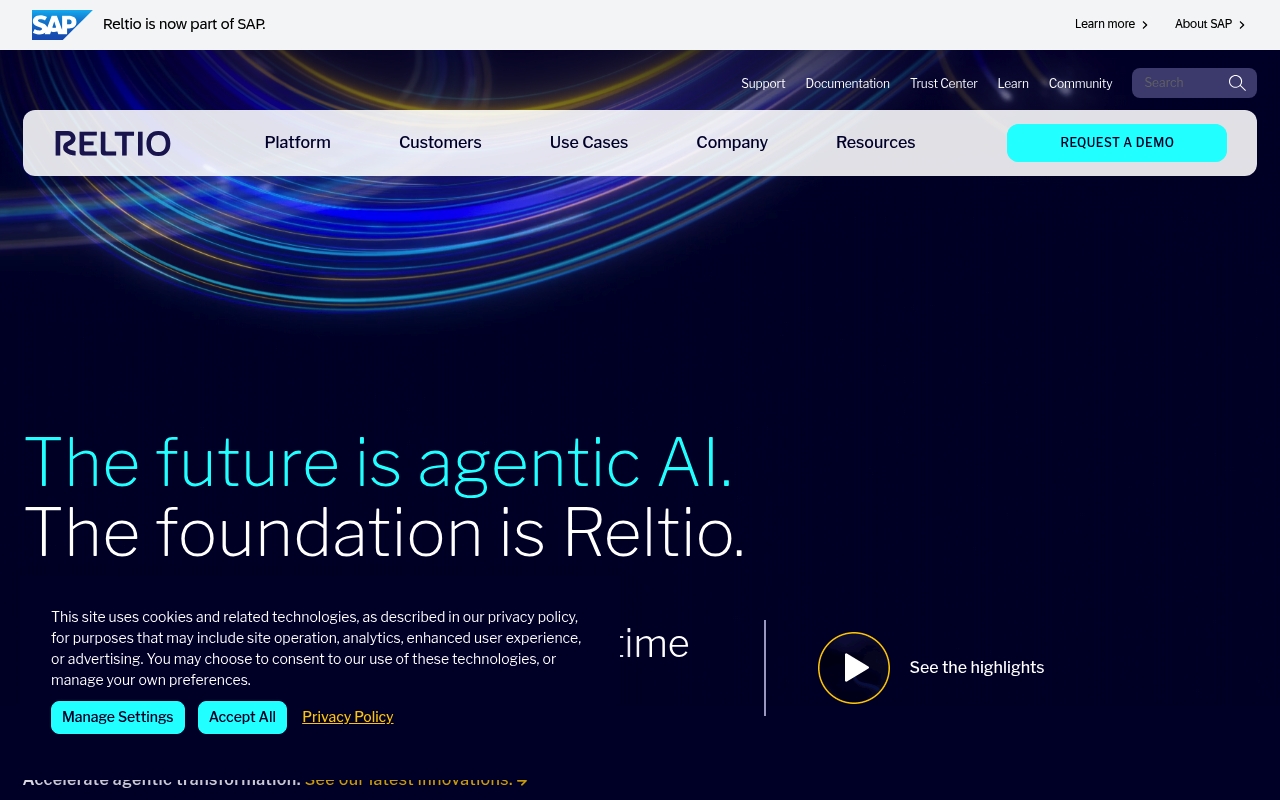This screenshot has width=1280, height=800.
Task: Click the Learn more chevron arrow
Action: pyautogui.click(x=1145, y=25)
